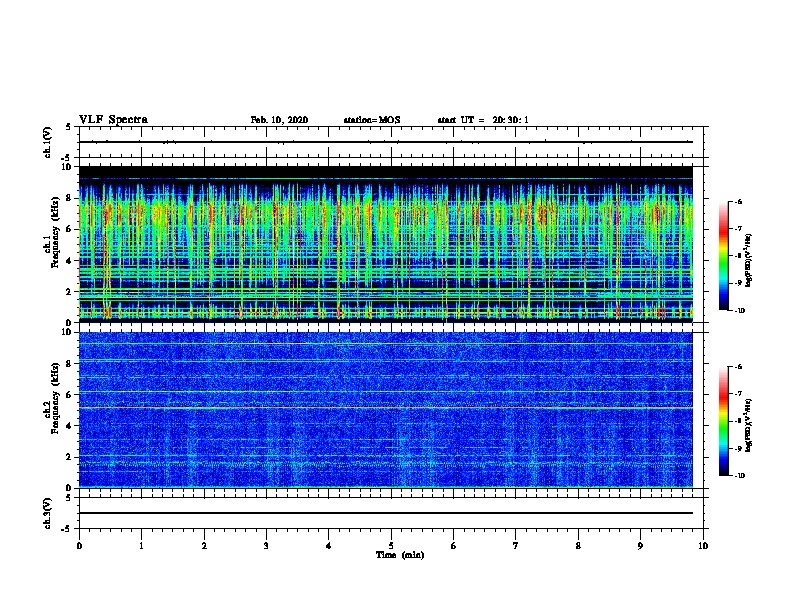
Task: Click time axis tick label '5'
Action: click(x=391, y=545)
